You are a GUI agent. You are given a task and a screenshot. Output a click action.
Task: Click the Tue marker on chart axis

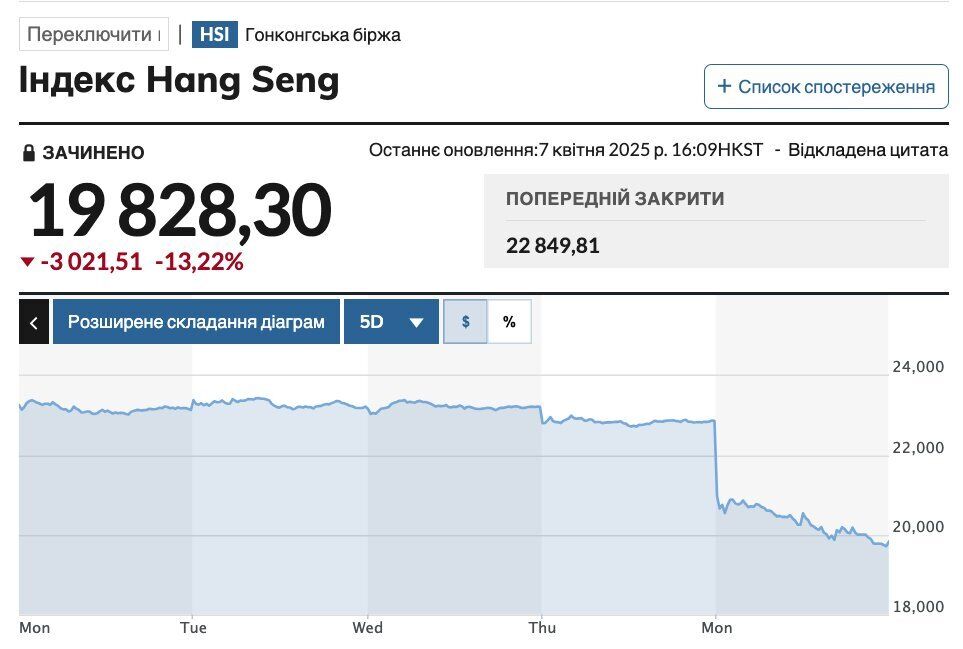click(x=193, y=628)
